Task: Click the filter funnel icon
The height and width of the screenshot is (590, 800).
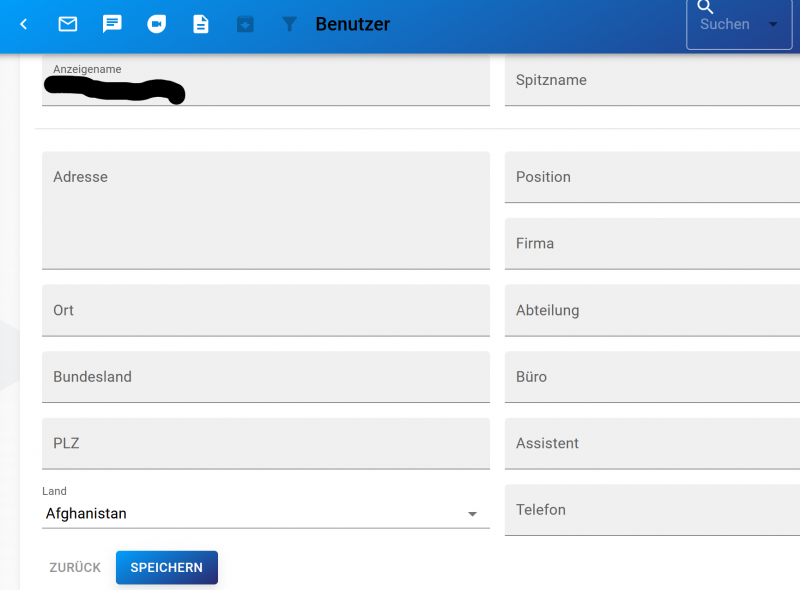Action: click(289, 24)
